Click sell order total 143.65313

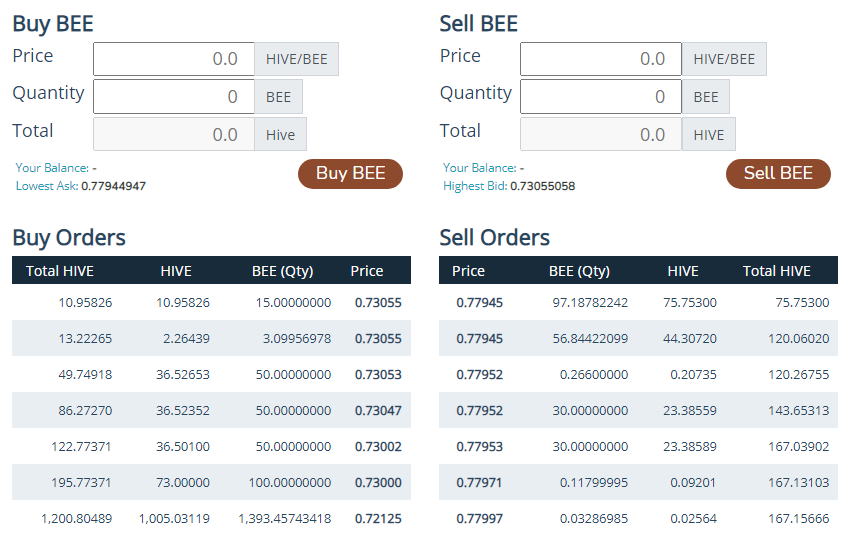[799, 411]
